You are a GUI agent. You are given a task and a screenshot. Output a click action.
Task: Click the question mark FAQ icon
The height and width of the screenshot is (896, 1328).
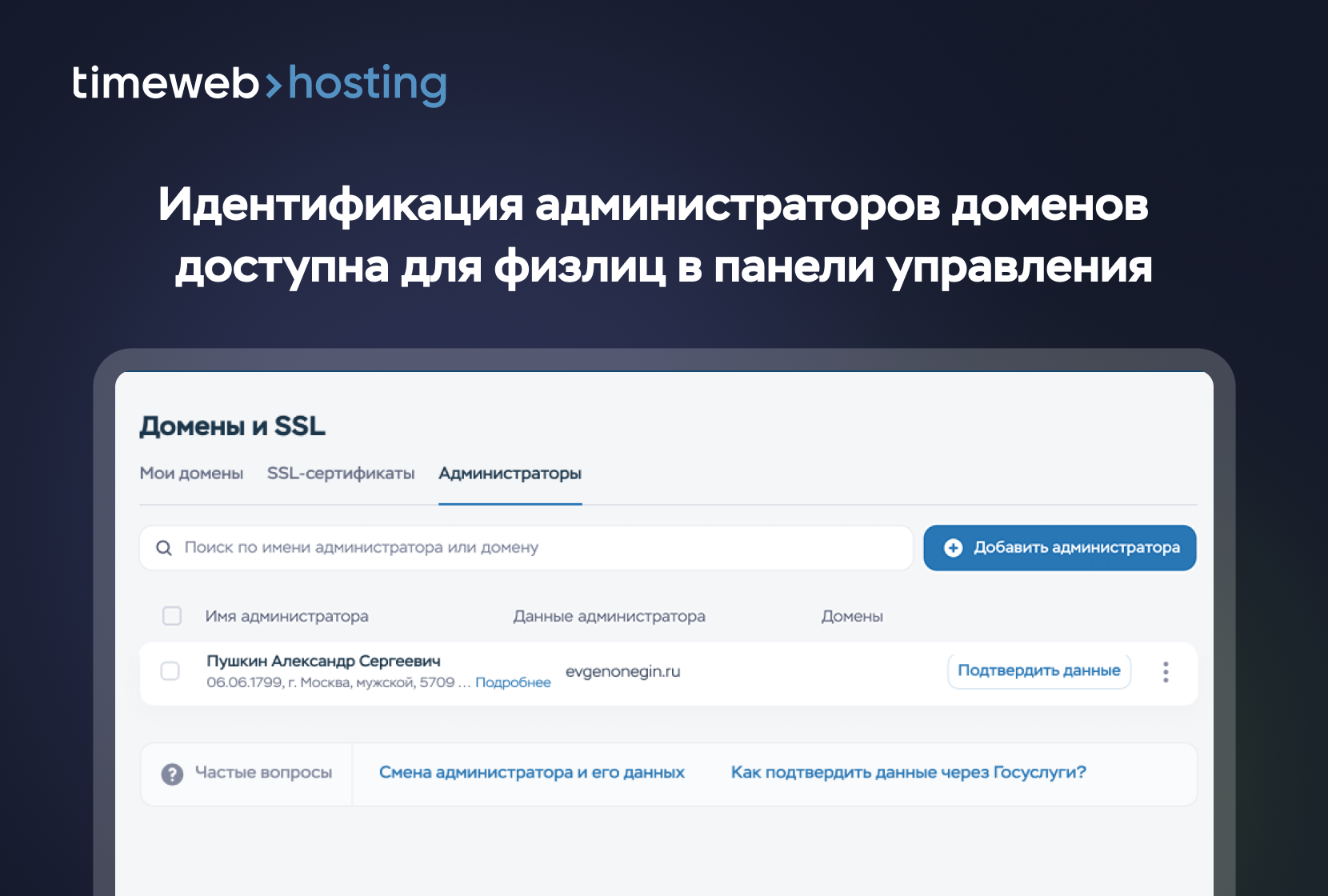click(x=172, y=774)
